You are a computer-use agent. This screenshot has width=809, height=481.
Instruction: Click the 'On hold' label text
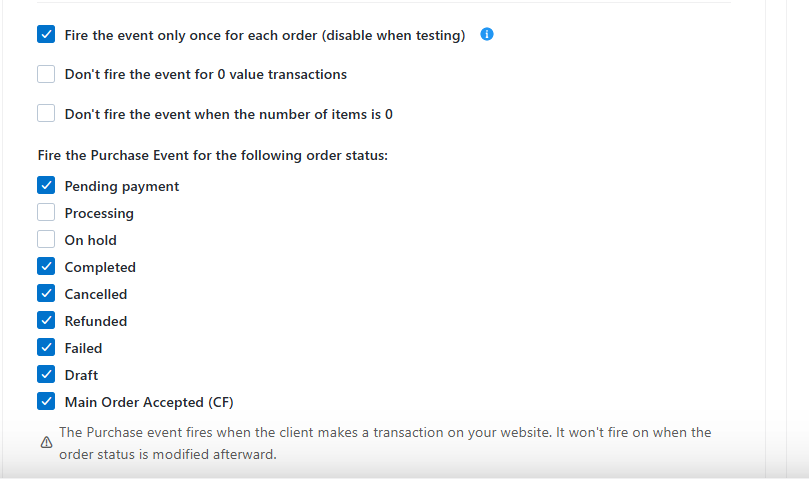pos(90,240)
